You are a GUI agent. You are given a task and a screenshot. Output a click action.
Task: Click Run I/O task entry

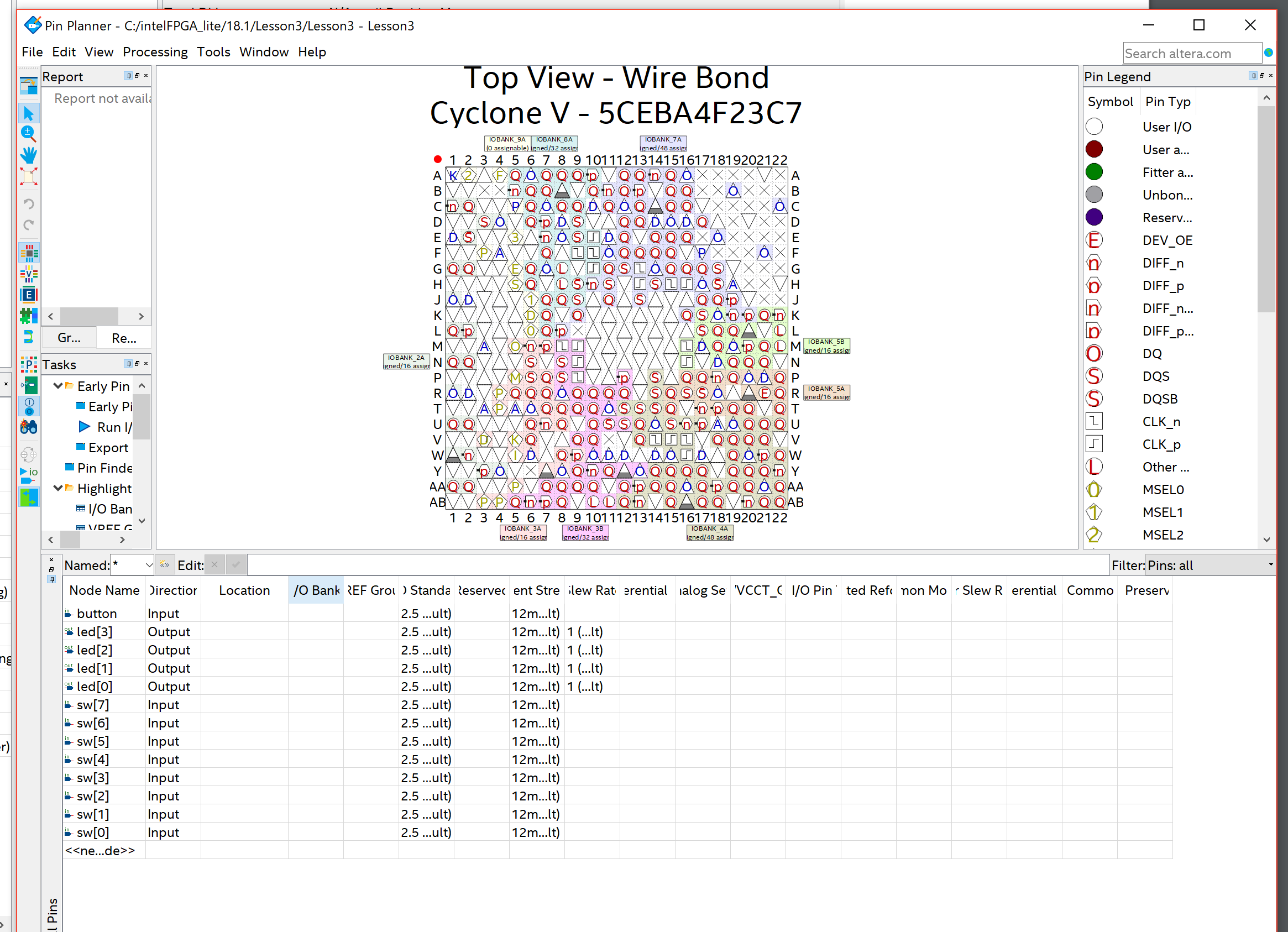pyautogui.click(x=113, y=427)
